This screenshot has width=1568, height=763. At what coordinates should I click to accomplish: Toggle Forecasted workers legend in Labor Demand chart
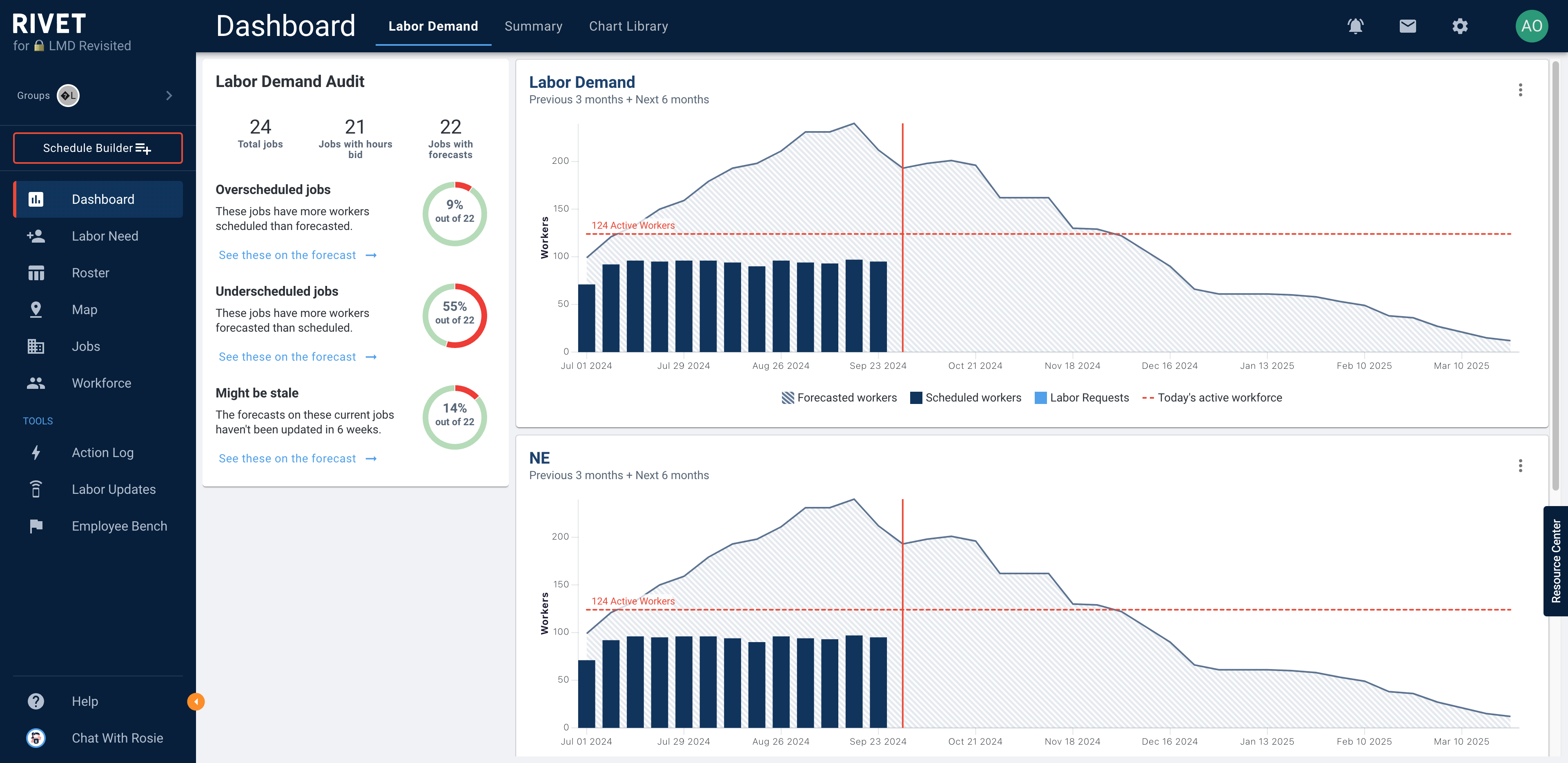tap(840, 398)
